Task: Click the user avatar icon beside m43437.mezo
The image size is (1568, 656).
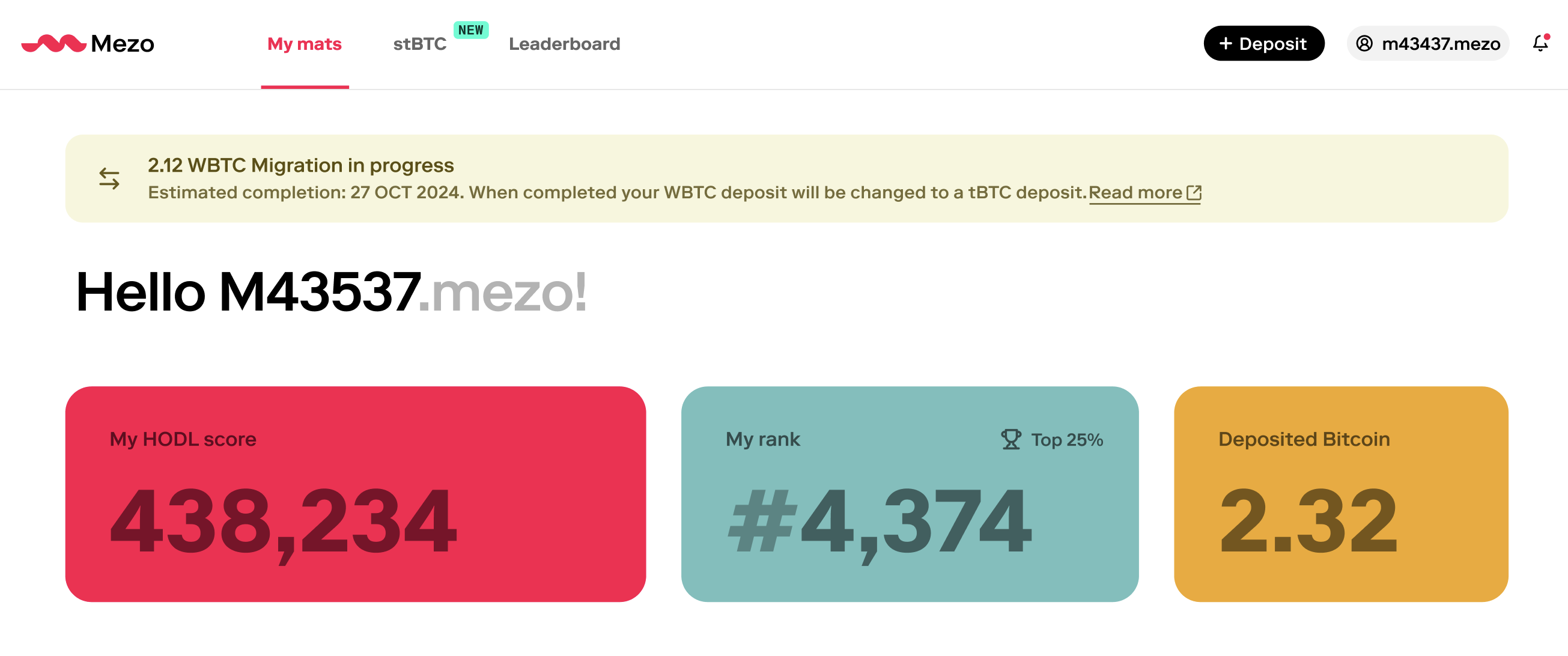Action: pyautogui.click(x=1364, y=43)
